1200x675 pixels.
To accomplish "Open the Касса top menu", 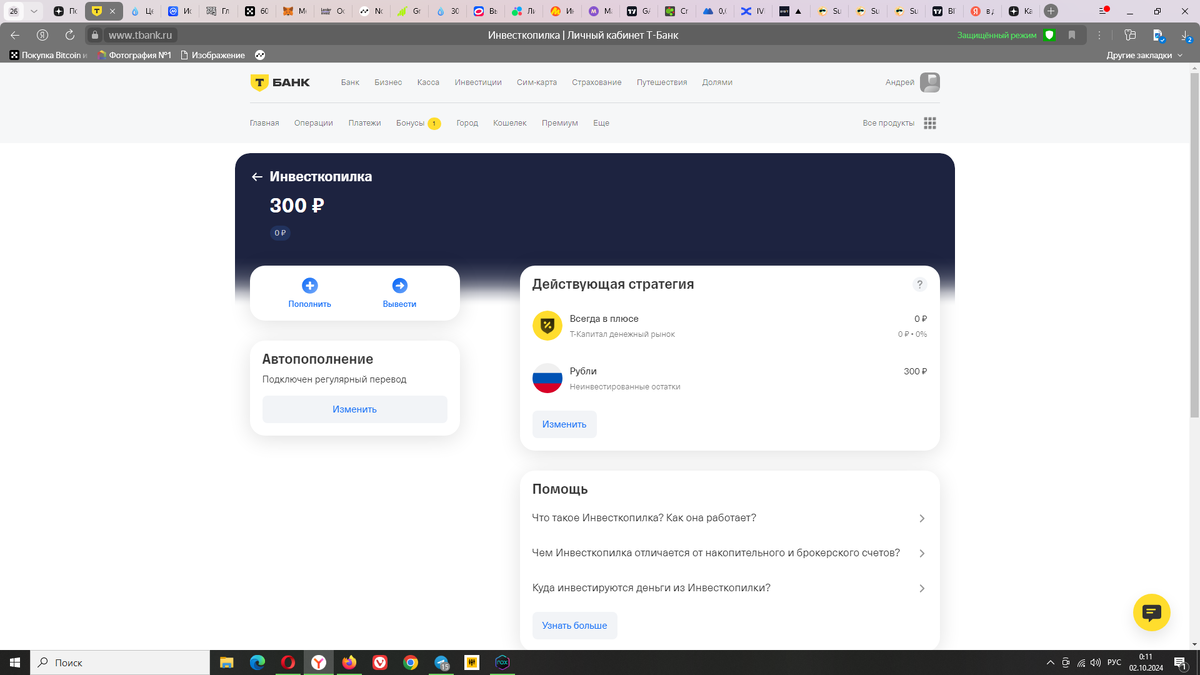I will tap(428, 82).
